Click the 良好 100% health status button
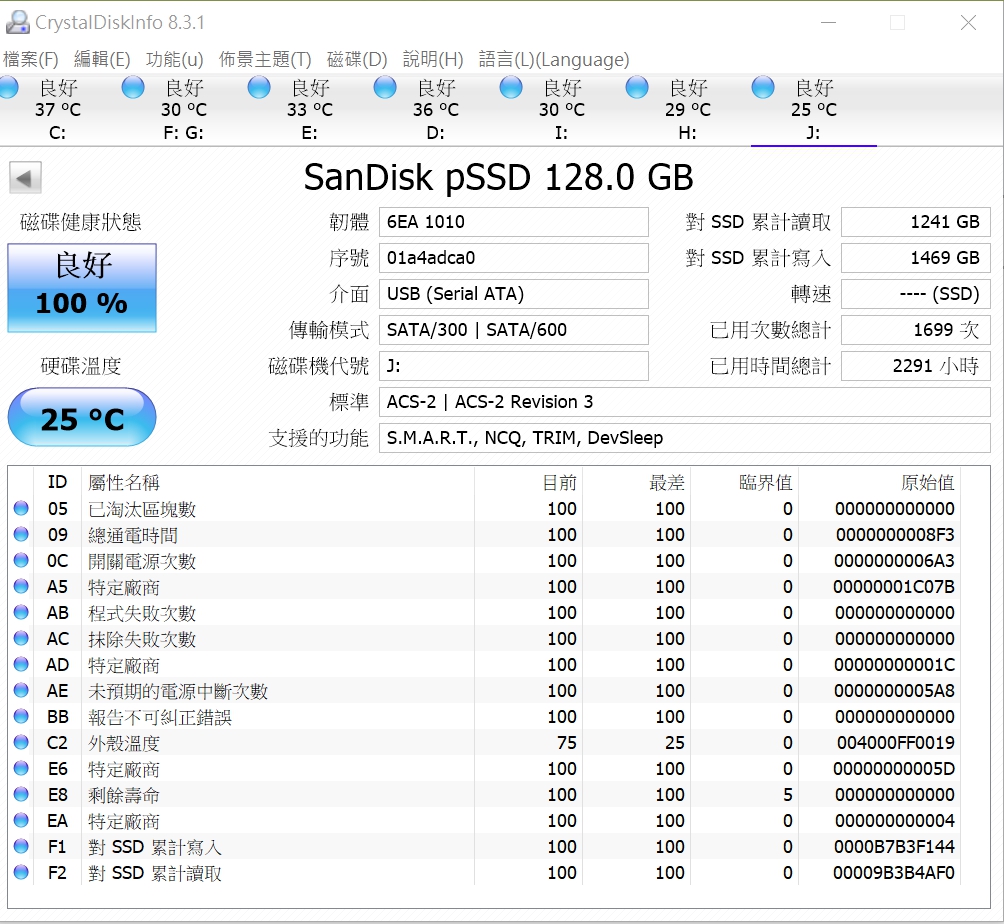Screen dimensions: 1004x924 [82, 287]
